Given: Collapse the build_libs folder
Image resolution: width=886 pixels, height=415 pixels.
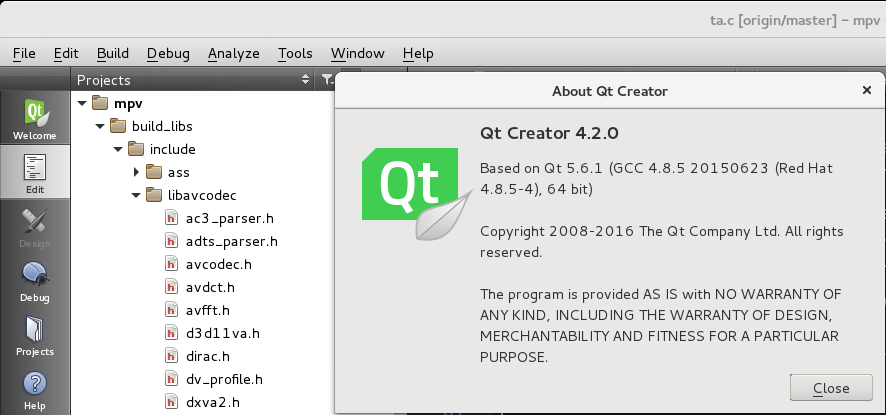Looking at the screenshot, I should tap(100, 126).
